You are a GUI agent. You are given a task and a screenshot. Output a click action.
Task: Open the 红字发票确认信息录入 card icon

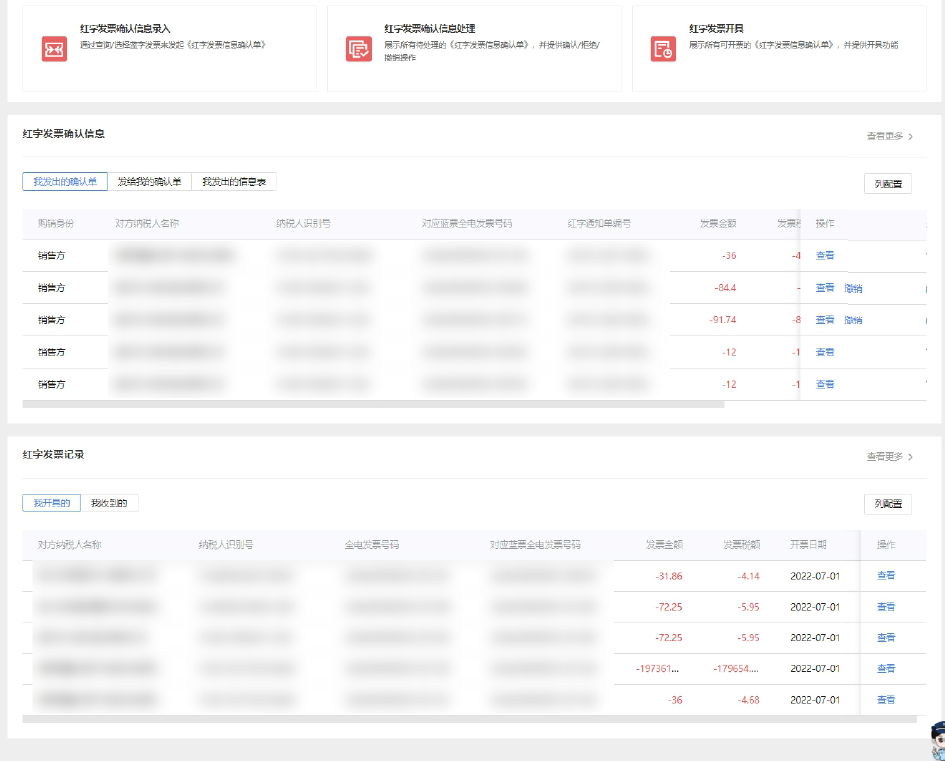point(54,49)
